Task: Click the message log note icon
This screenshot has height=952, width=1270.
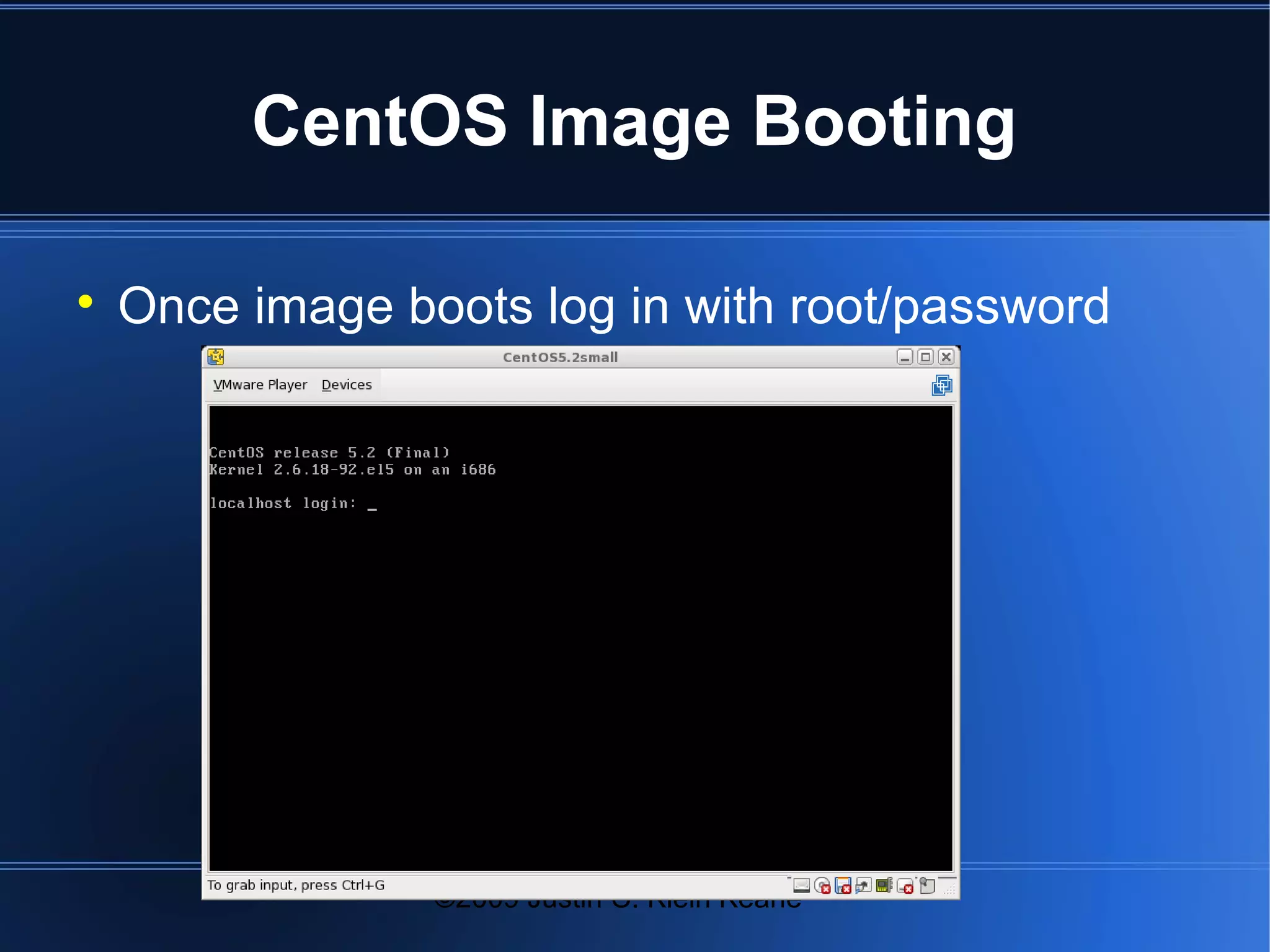Action: 927,886
